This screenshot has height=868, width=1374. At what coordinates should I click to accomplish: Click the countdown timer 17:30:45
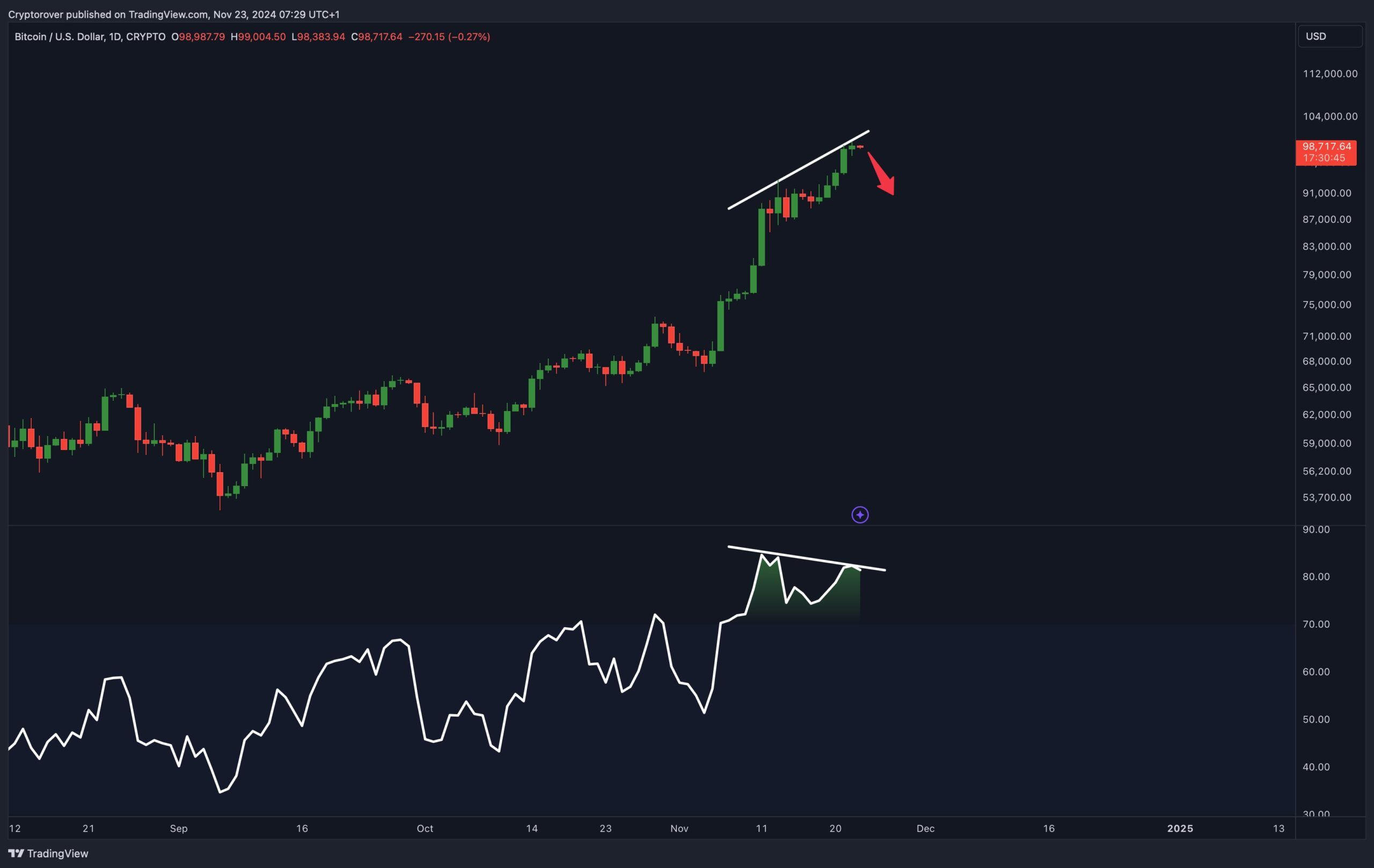click(x=1324, y=158)
